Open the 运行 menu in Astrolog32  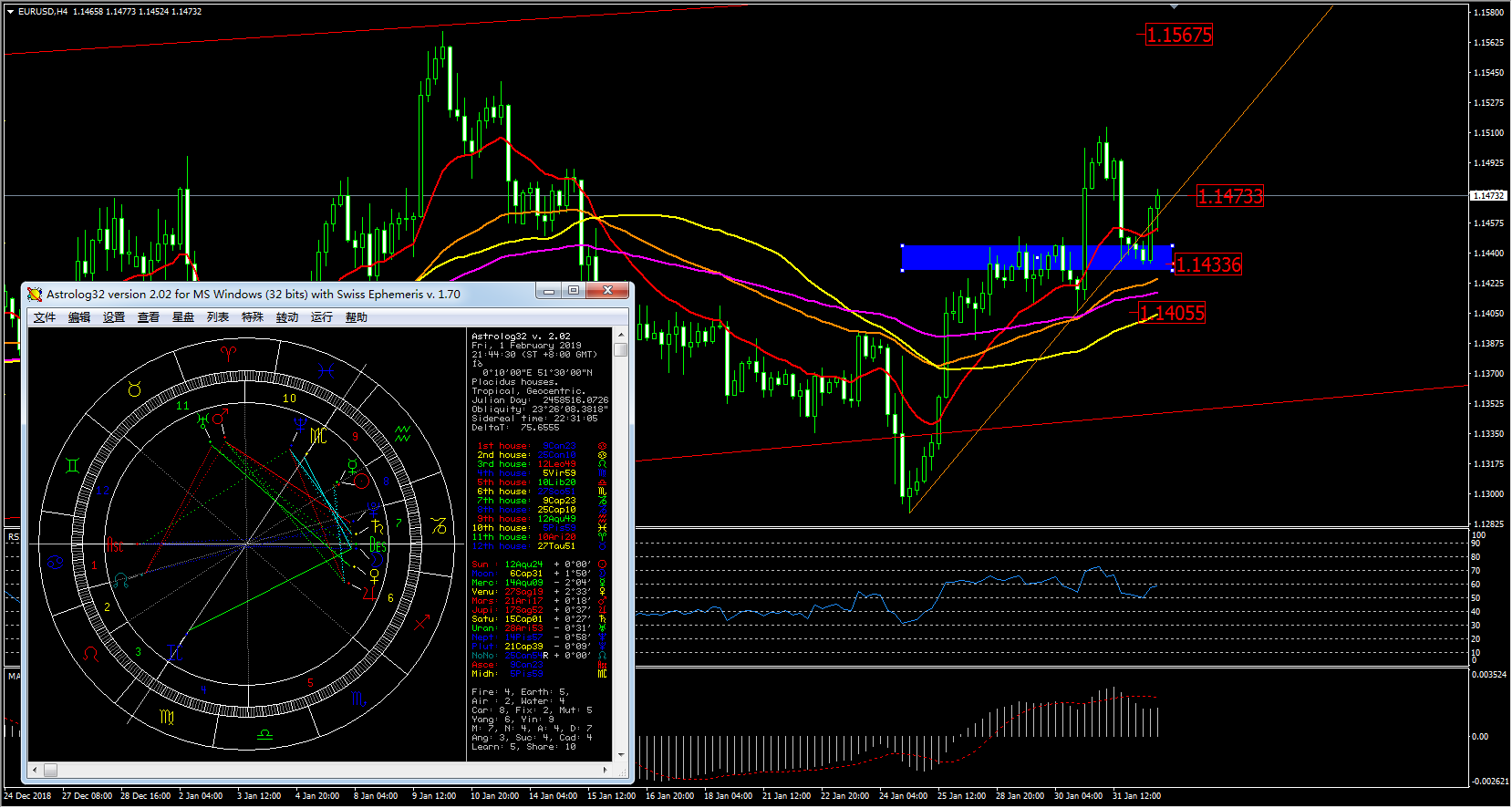tap(322, 317)
